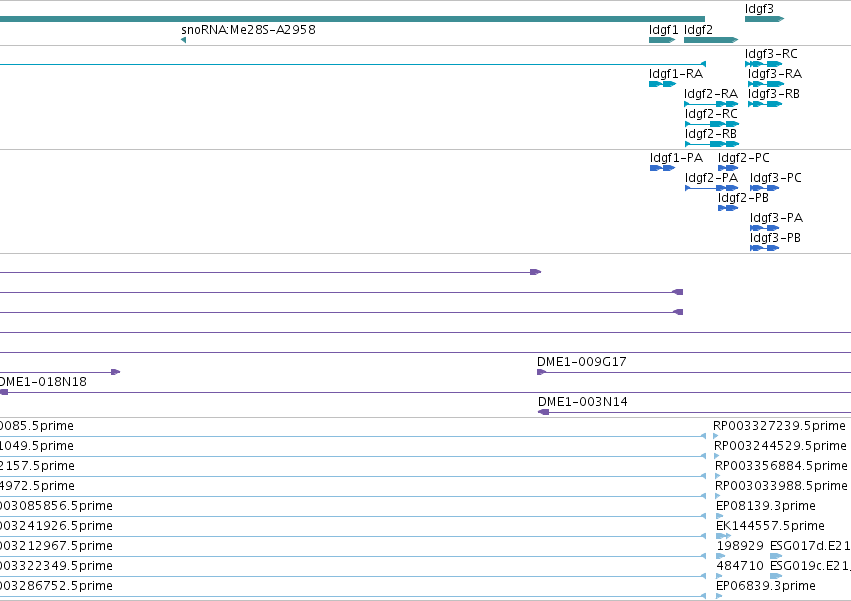Select the label ending 1049.5prime
The width and height of the screenshot is (851, 601).
[37, 446]
